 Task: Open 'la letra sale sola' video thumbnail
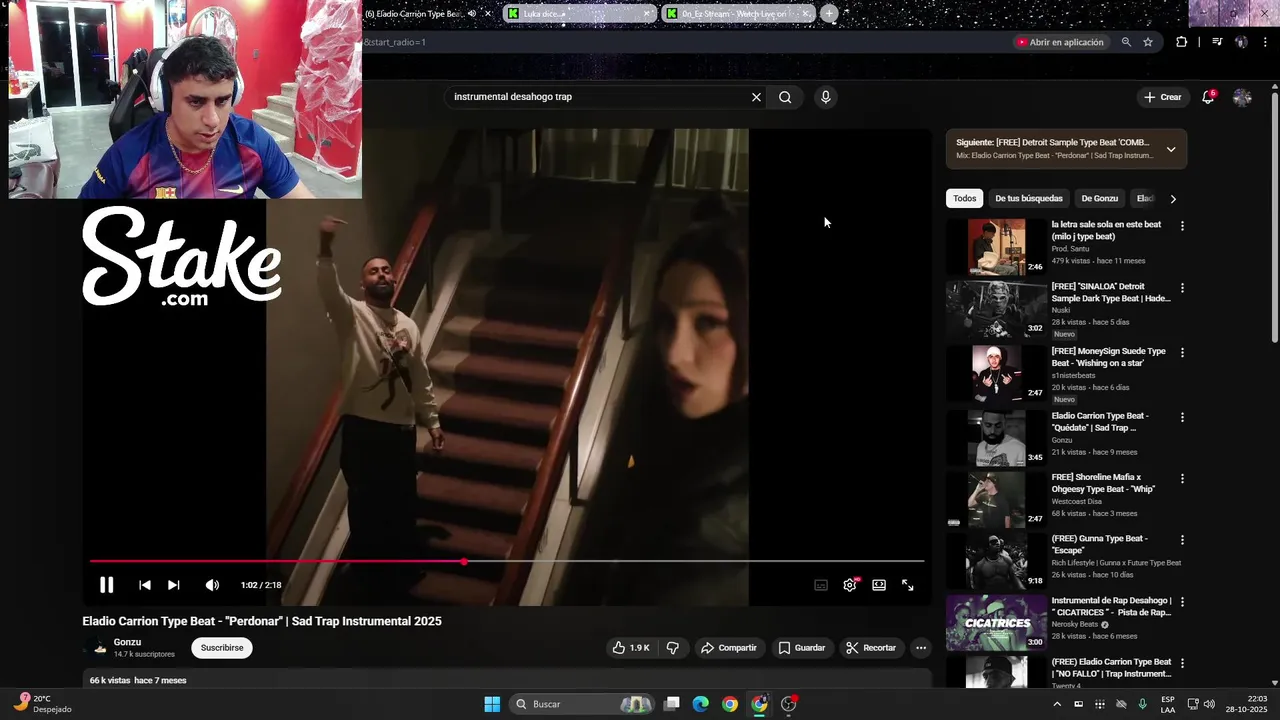(x=996, y=247)
